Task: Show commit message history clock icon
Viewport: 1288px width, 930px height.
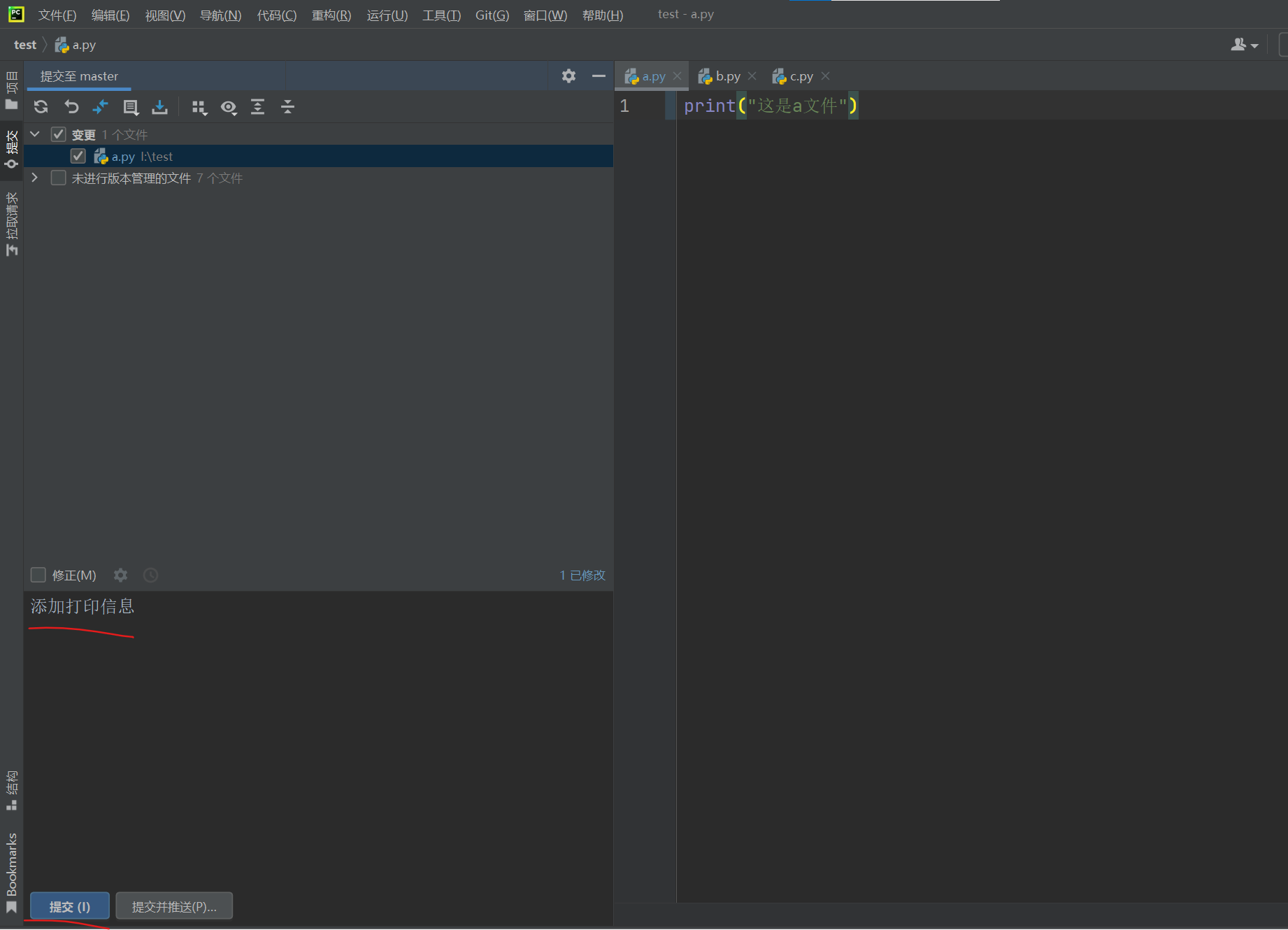Action: [x=150, y=575]
